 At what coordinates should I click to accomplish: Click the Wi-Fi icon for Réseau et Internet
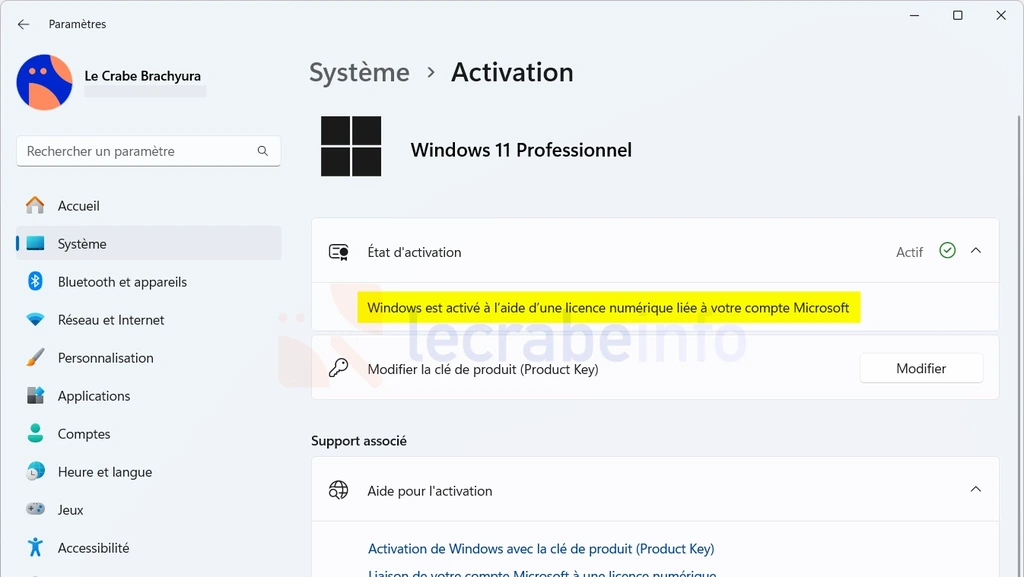pyautogui.click(x=35, y=320)
